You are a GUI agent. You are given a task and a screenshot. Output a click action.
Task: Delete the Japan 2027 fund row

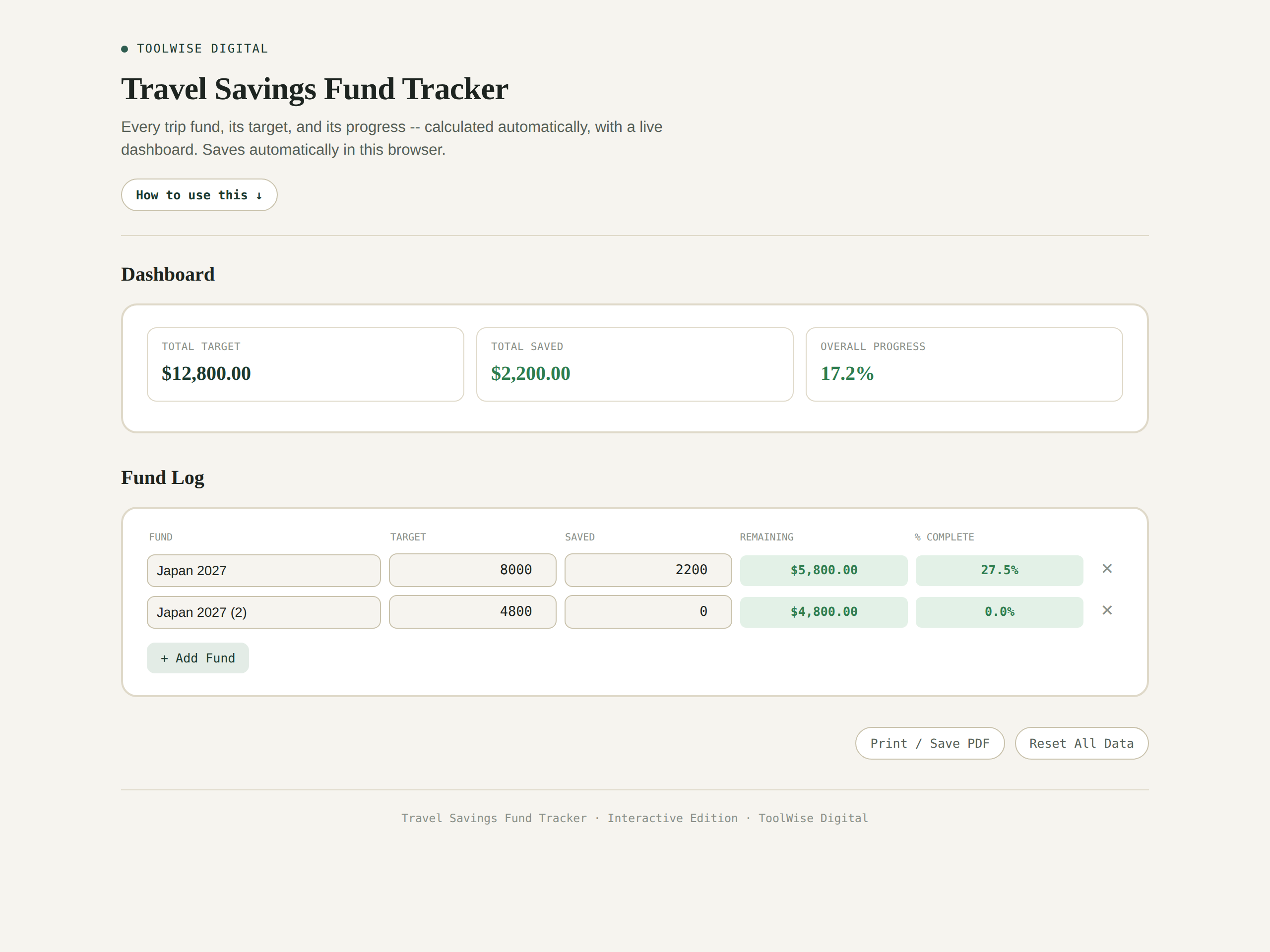tap(1107, 569)
